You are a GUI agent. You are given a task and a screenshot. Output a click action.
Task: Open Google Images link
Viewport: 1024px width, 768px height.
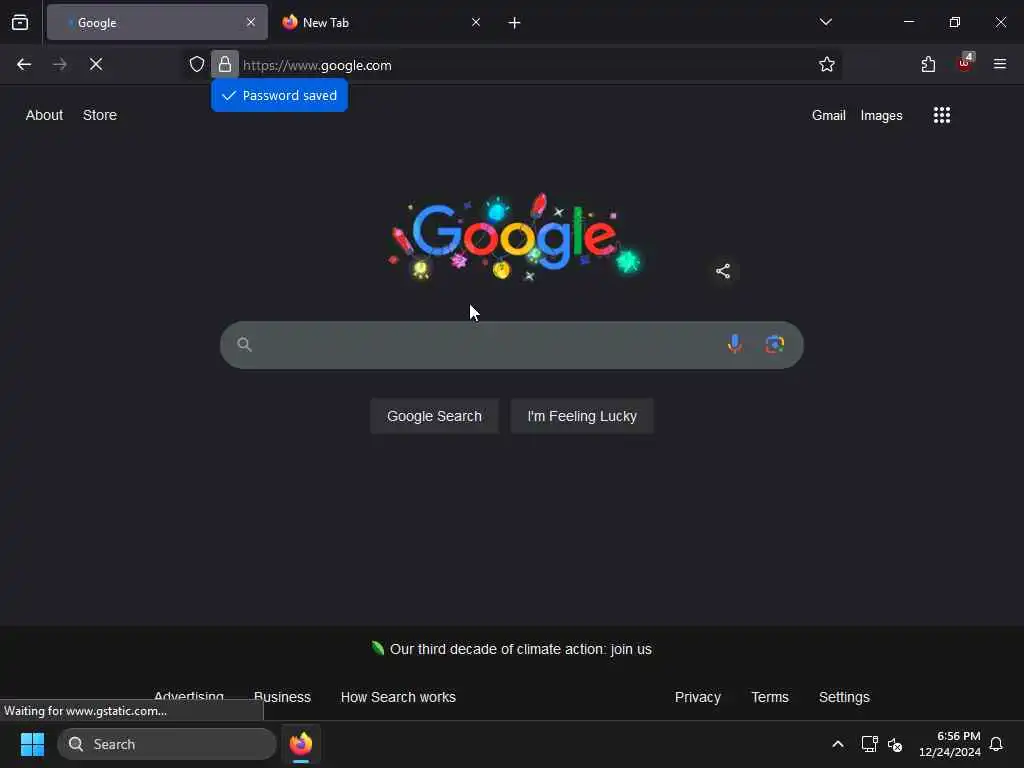(x=882, y=116)
